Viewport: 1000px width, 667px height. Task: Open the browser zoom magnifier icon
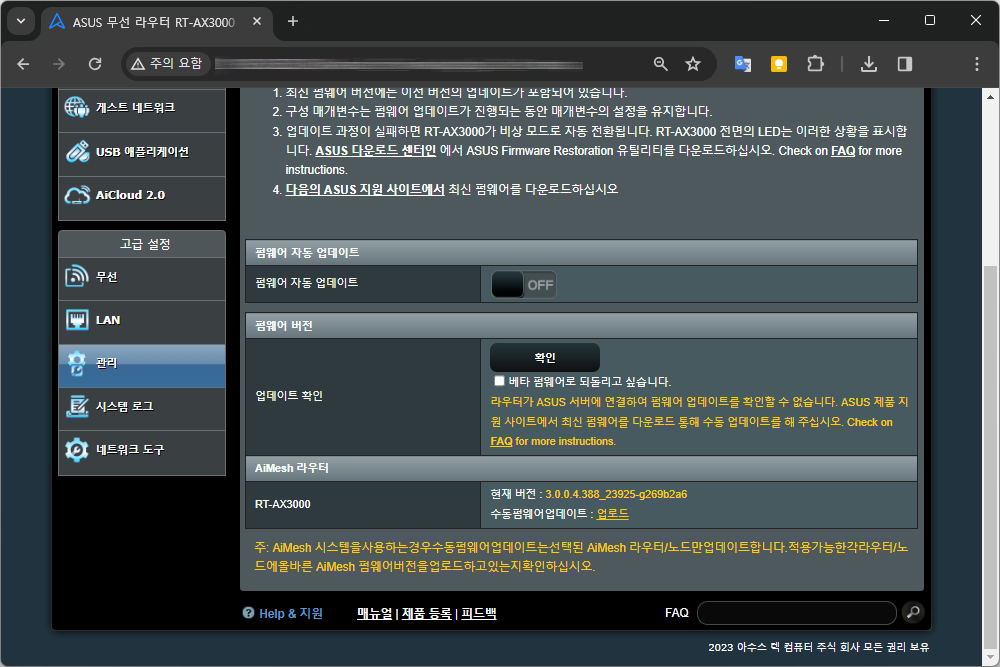[661, 64]
